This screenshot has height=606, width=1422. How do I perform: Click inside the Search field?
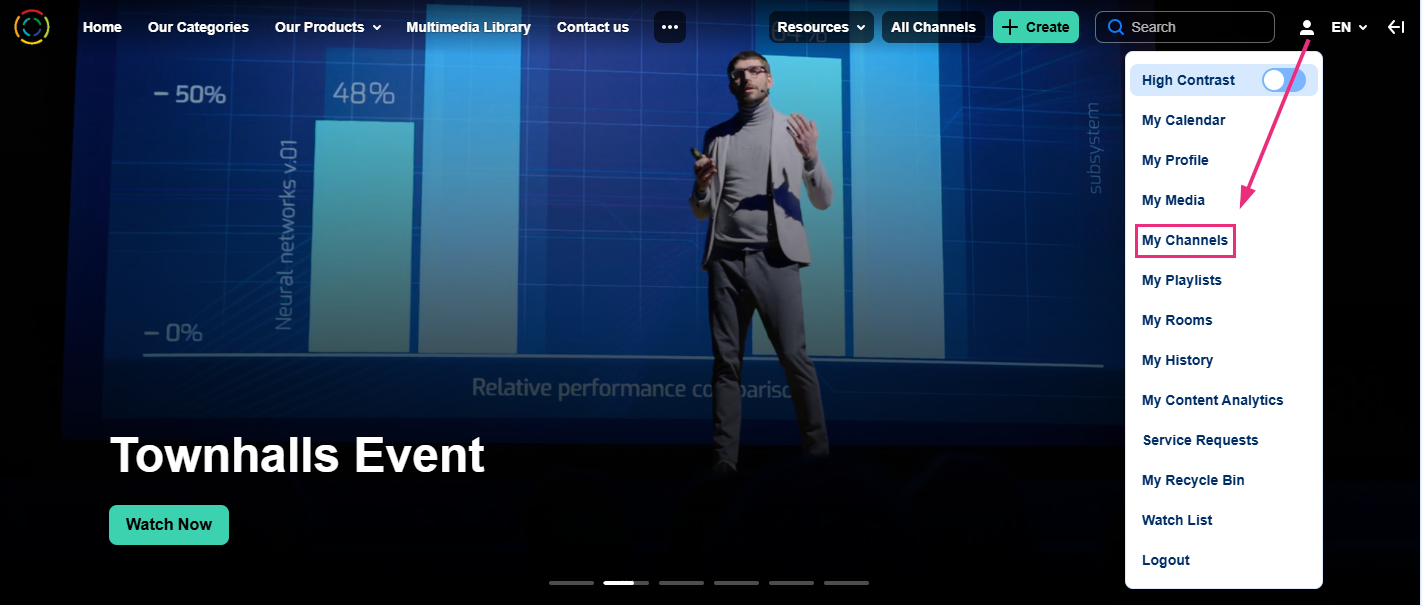tap(1185, 27)
